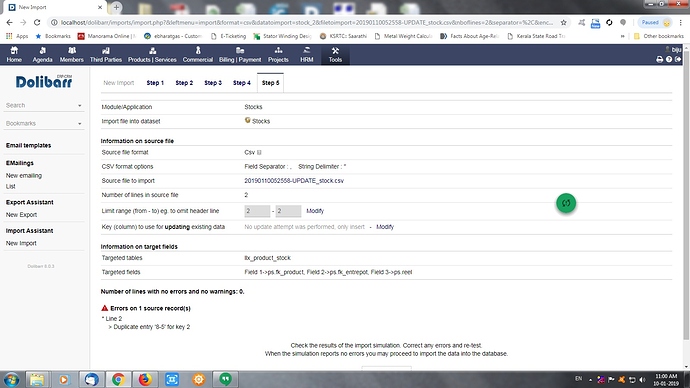Open Windows Start menu

pos(11,379)
